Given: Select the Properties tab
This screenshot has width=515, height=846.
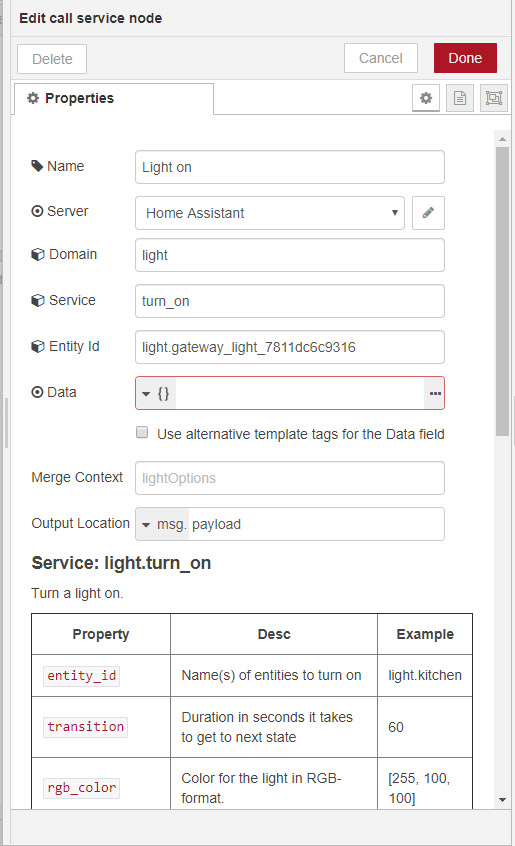Looking at the screenshot, I should 114,99.
